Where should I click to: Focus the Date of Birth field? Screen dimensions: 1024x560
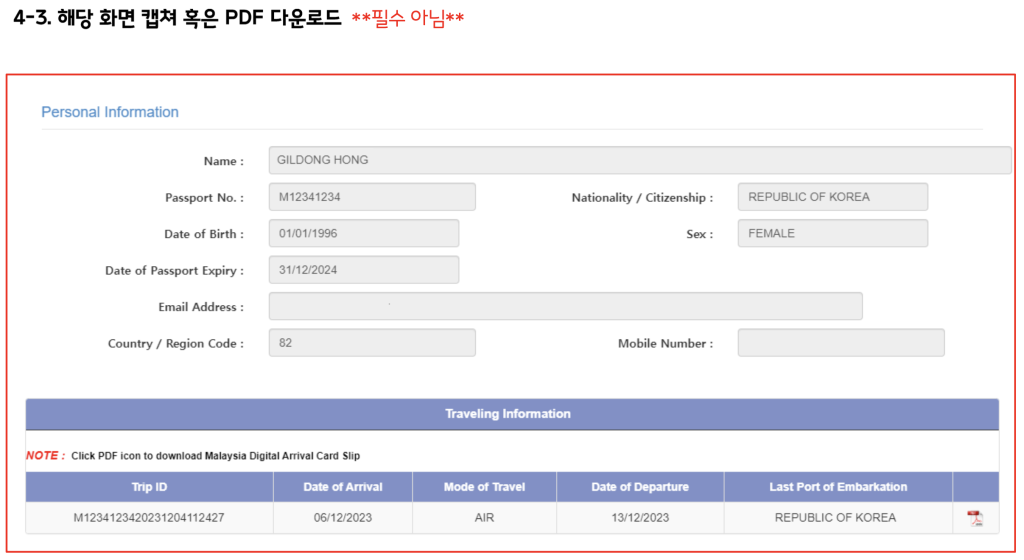pyautogui.click(x=364, y=234)
